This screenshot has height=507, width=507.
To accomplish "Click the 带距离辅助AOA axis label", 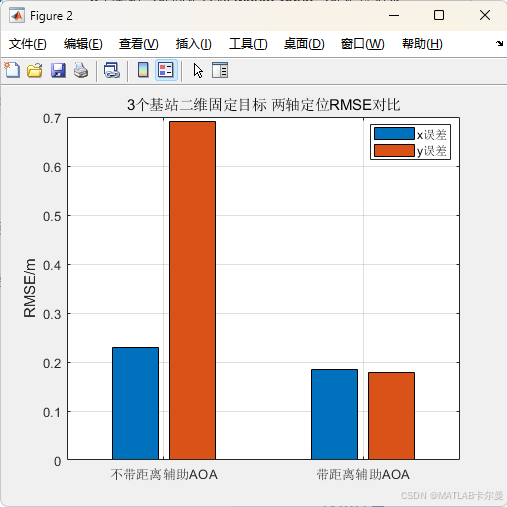I will (363, 474).
